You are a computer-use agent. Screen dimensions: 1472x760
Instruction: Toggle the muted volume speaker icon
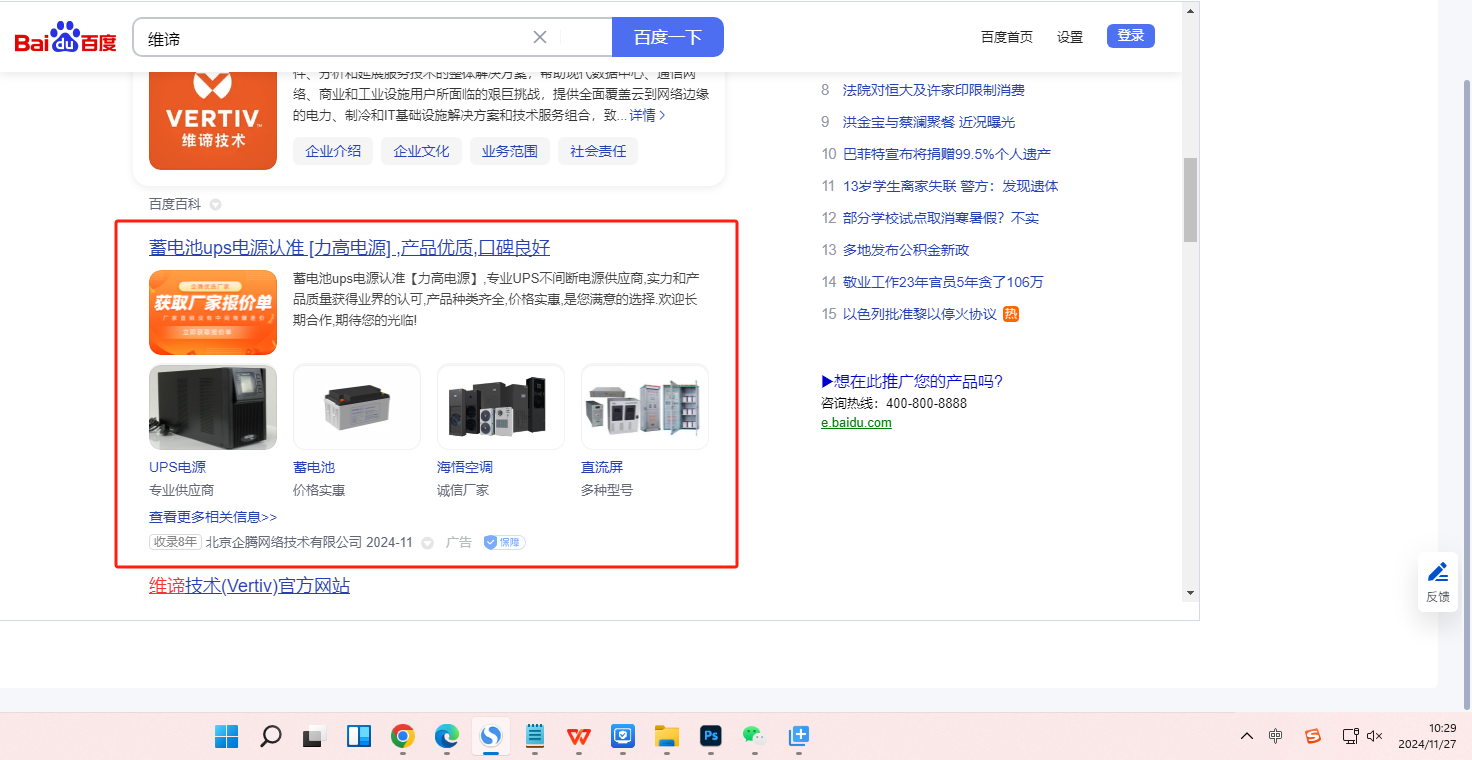(x=1375, y=736)
